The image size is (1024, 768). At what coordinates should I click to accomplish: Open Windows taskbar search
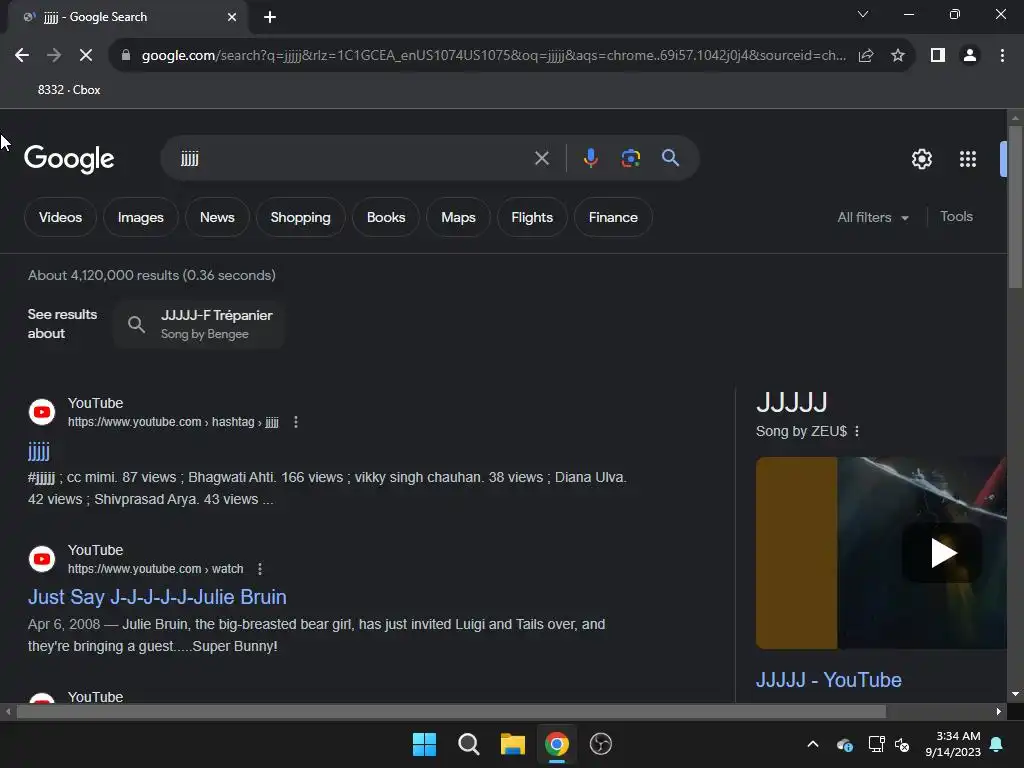[x=468, y=744]
